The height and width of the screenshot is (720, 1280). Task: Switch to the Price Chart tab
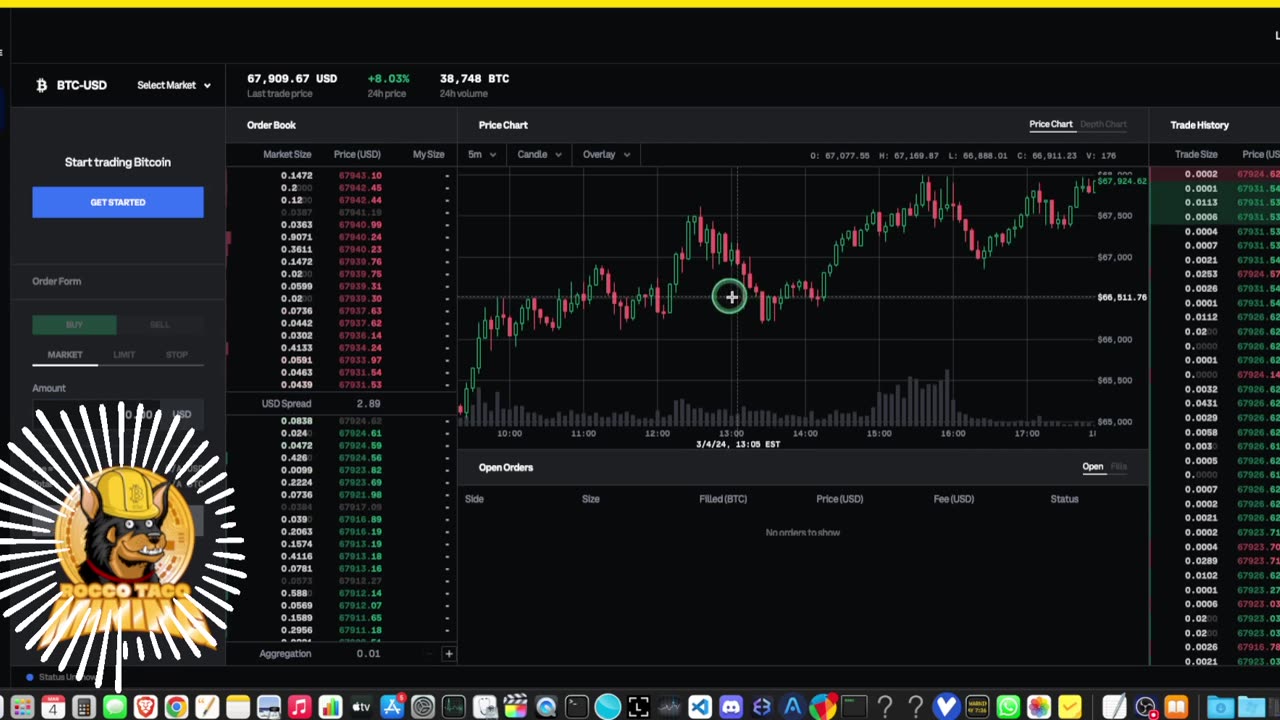click(x=1051, y=124)
